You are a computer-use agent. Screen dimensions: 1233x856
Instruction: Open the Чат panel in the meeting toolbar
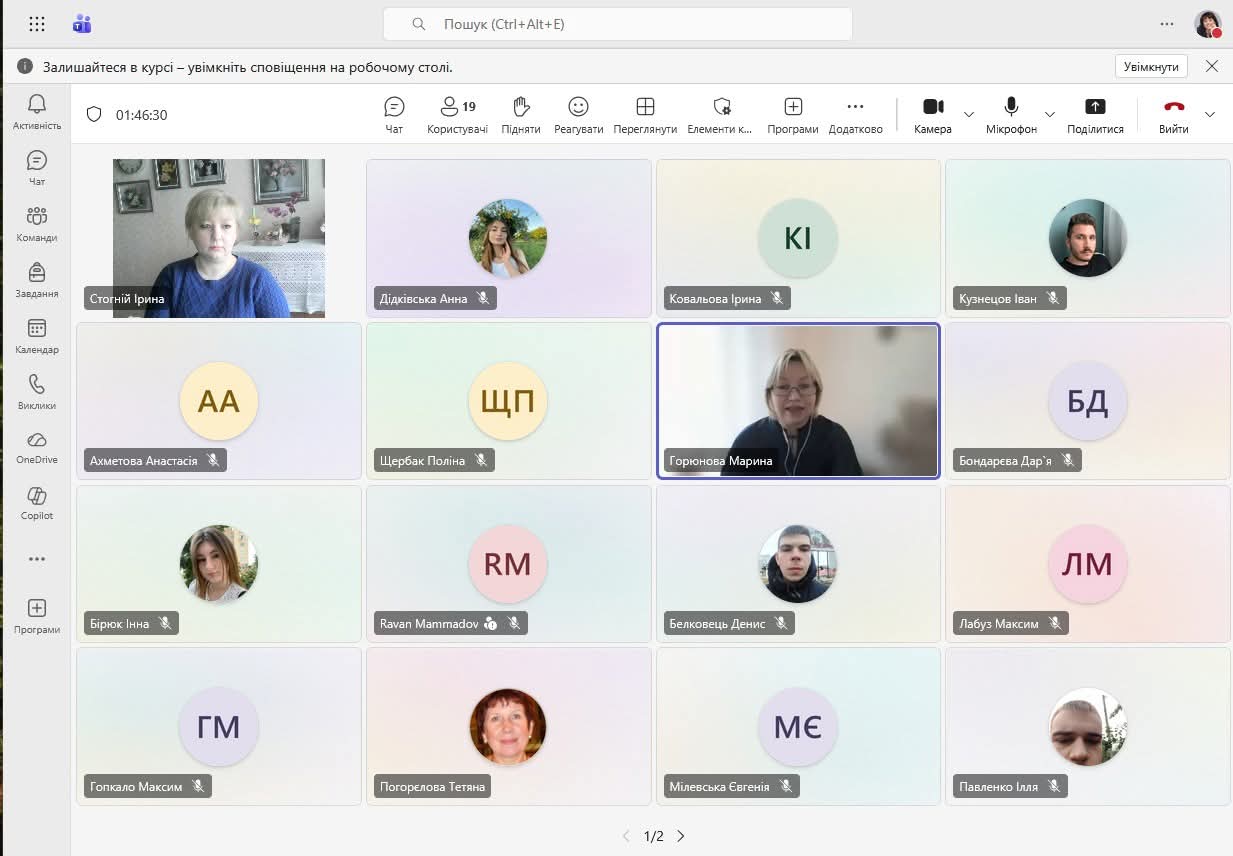(394, 114)
